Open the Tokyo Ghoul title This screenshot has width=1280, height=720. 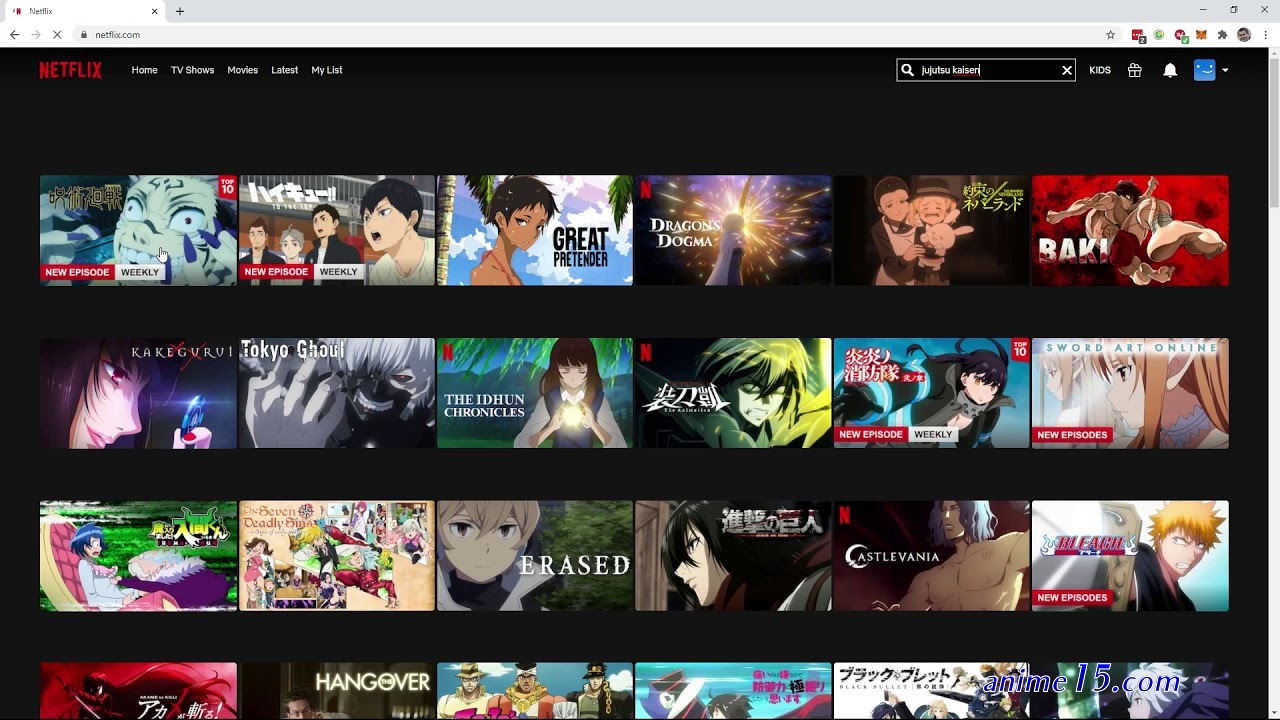[x=336, y=393]
